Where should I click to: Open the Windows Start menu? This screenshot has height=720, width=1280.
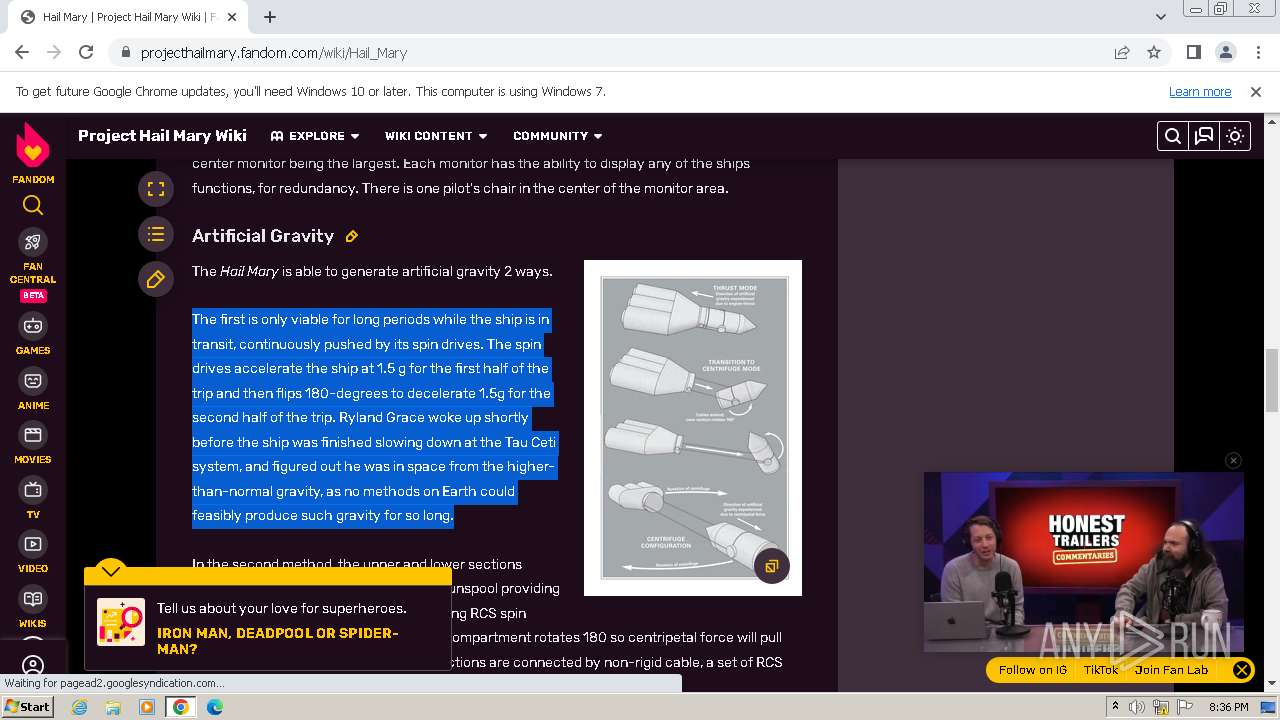(x=28, y=706)
